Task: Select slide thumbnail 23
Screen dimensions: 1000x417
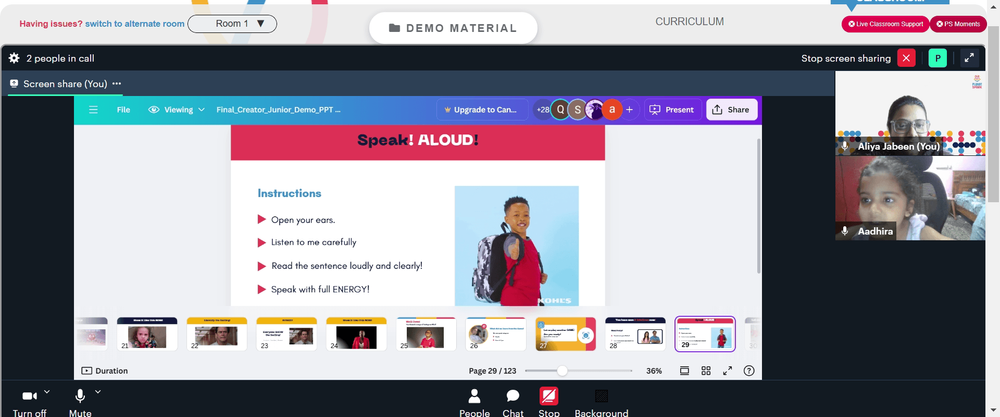Action: [x=286, y=334]
